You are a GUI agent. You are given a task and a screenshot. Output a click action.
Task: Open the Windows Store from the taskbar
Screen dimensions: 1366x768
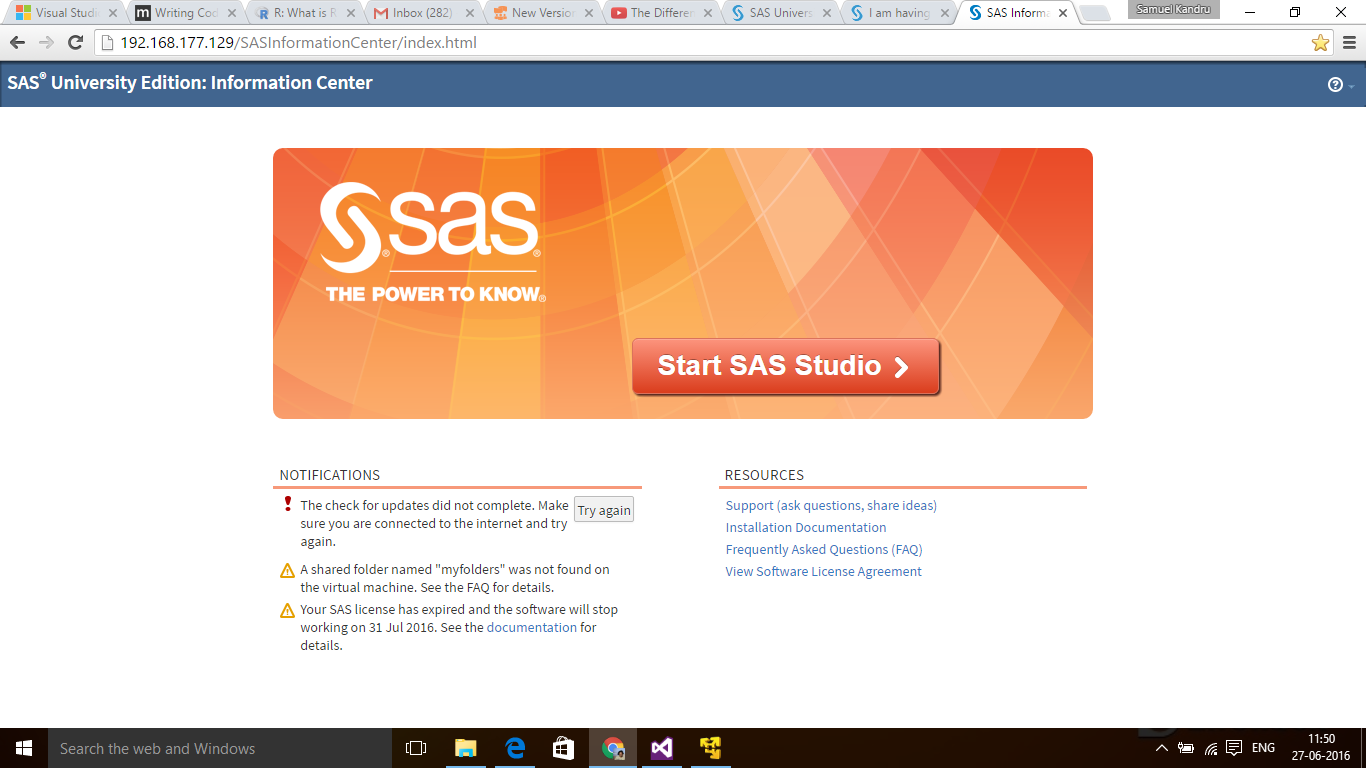coord(563,747)
